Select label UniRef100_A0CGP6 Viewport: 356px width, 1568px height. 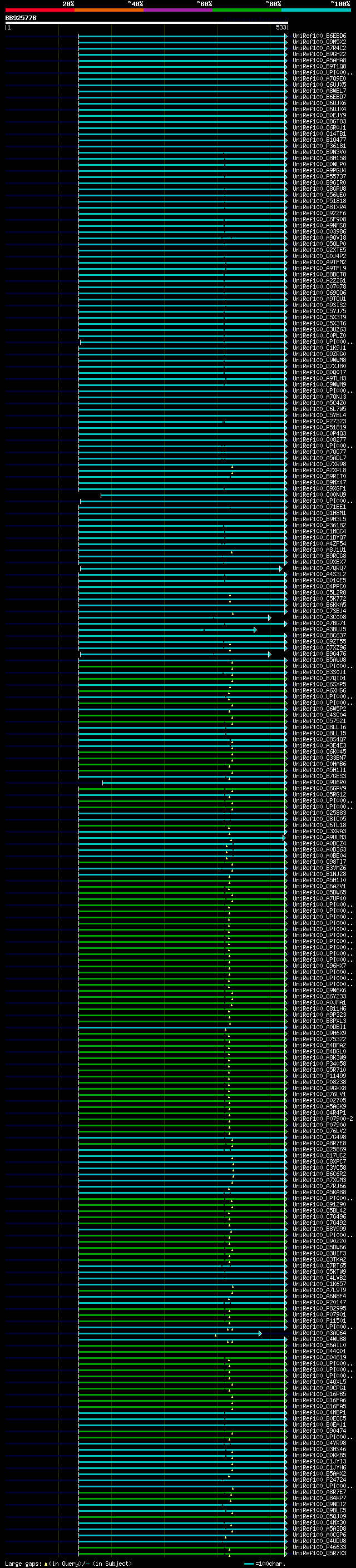point(319,1536)
